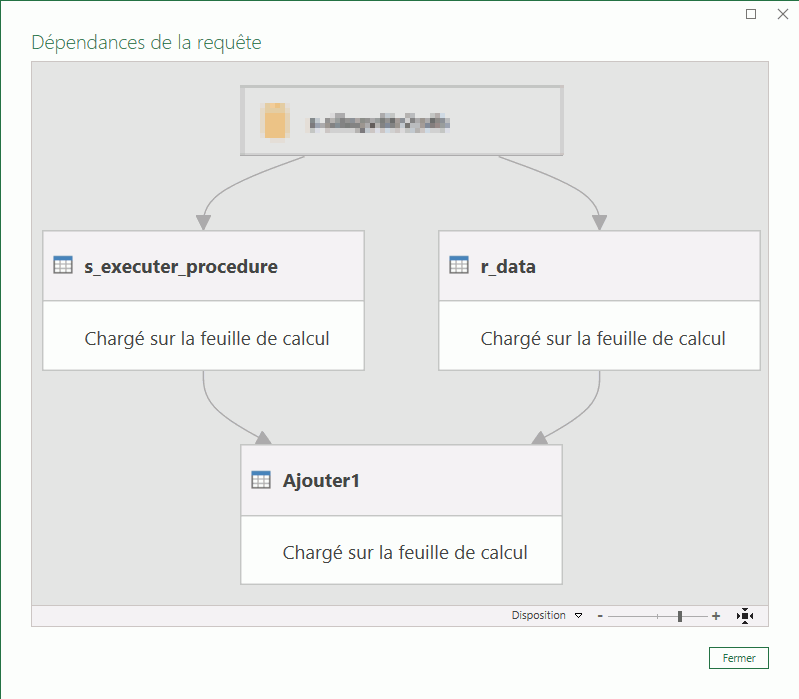The height and width of the screenshot is (699, 799).
Task: Select the r_data query node title
Action: click(508, 267)
